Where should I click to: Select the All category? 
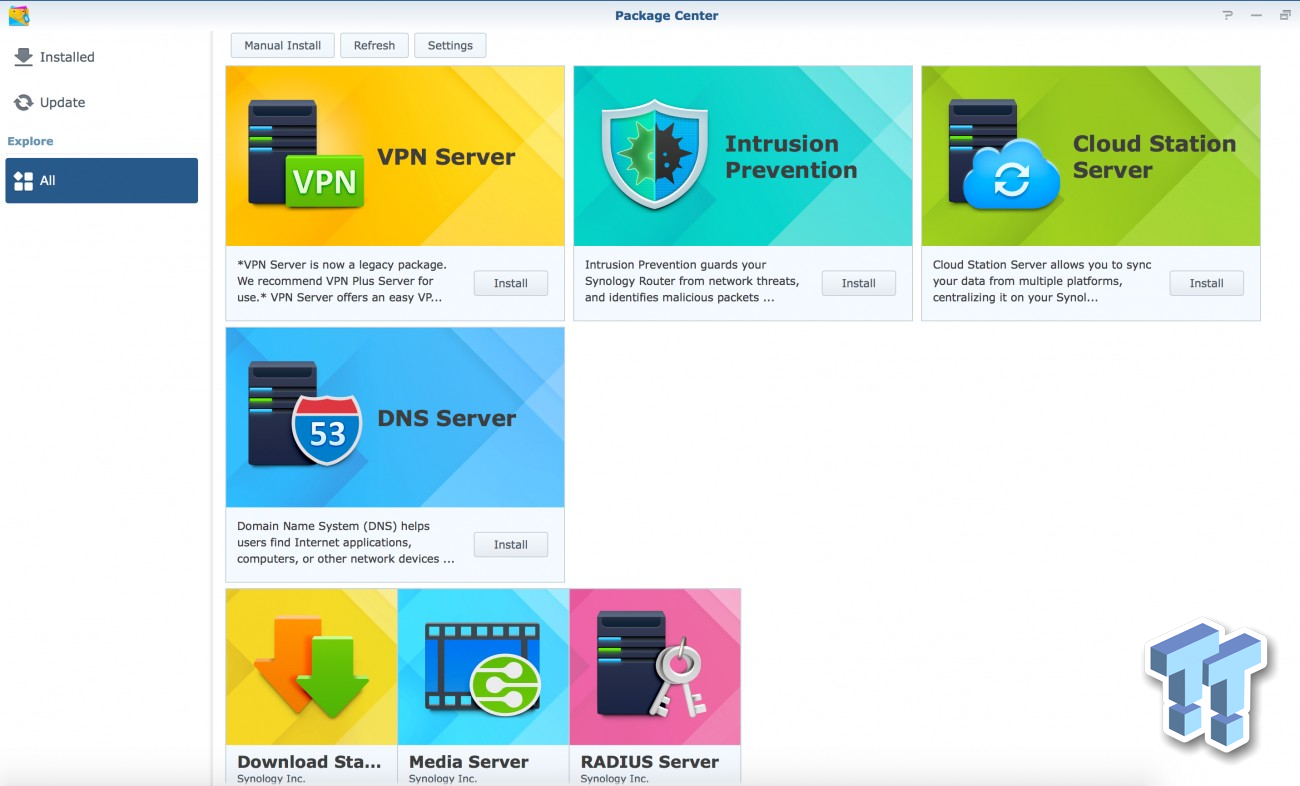(101, 180)
